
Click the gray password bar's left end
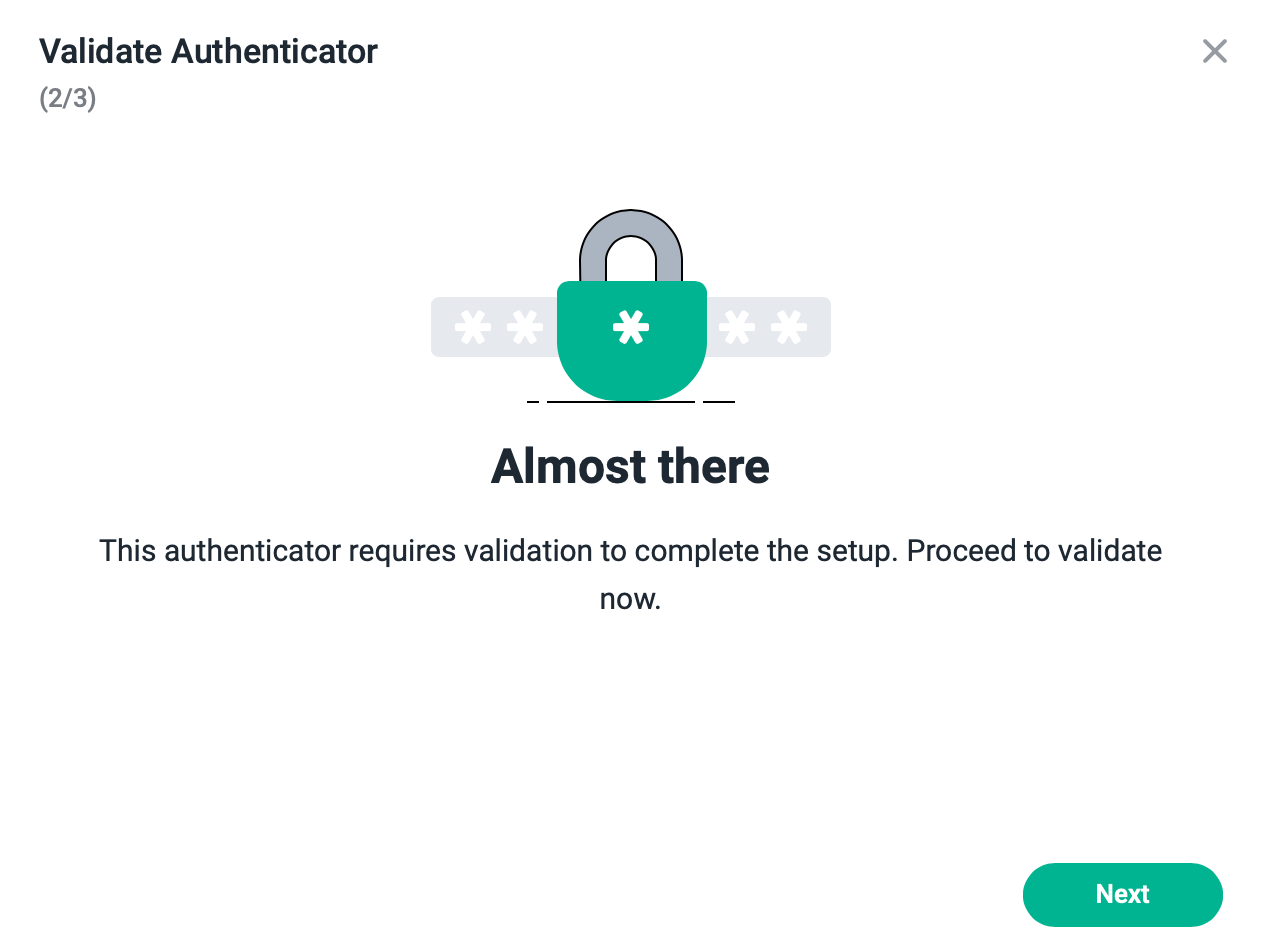442,327
